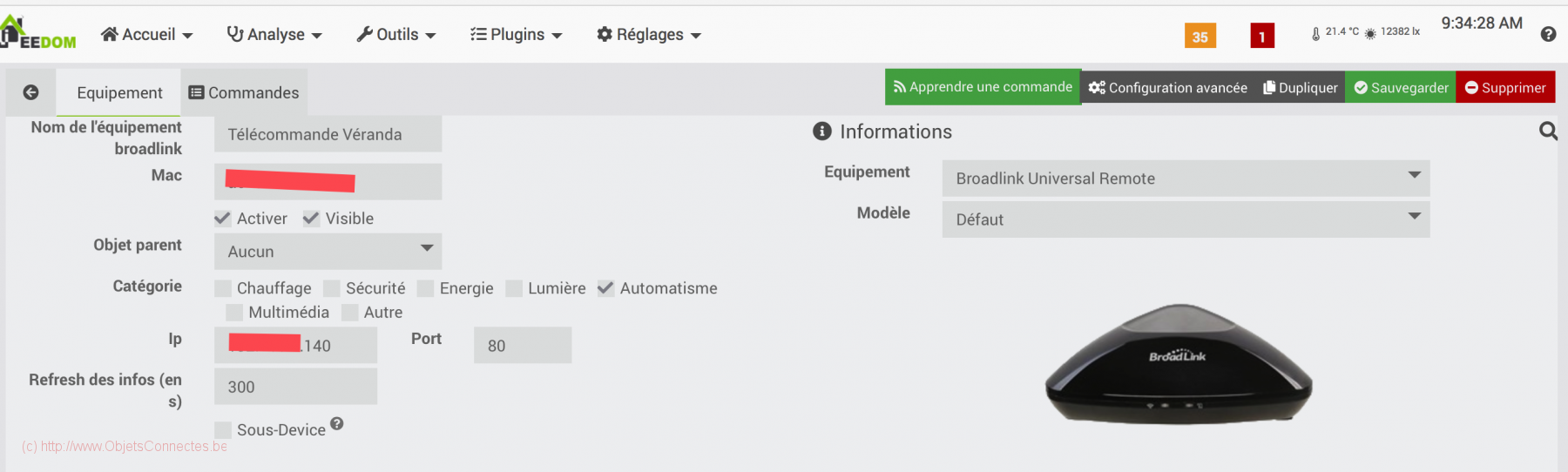Open Configuration avancée
The height and width of the screenshot is (472, 1568).
(1168, 88)
